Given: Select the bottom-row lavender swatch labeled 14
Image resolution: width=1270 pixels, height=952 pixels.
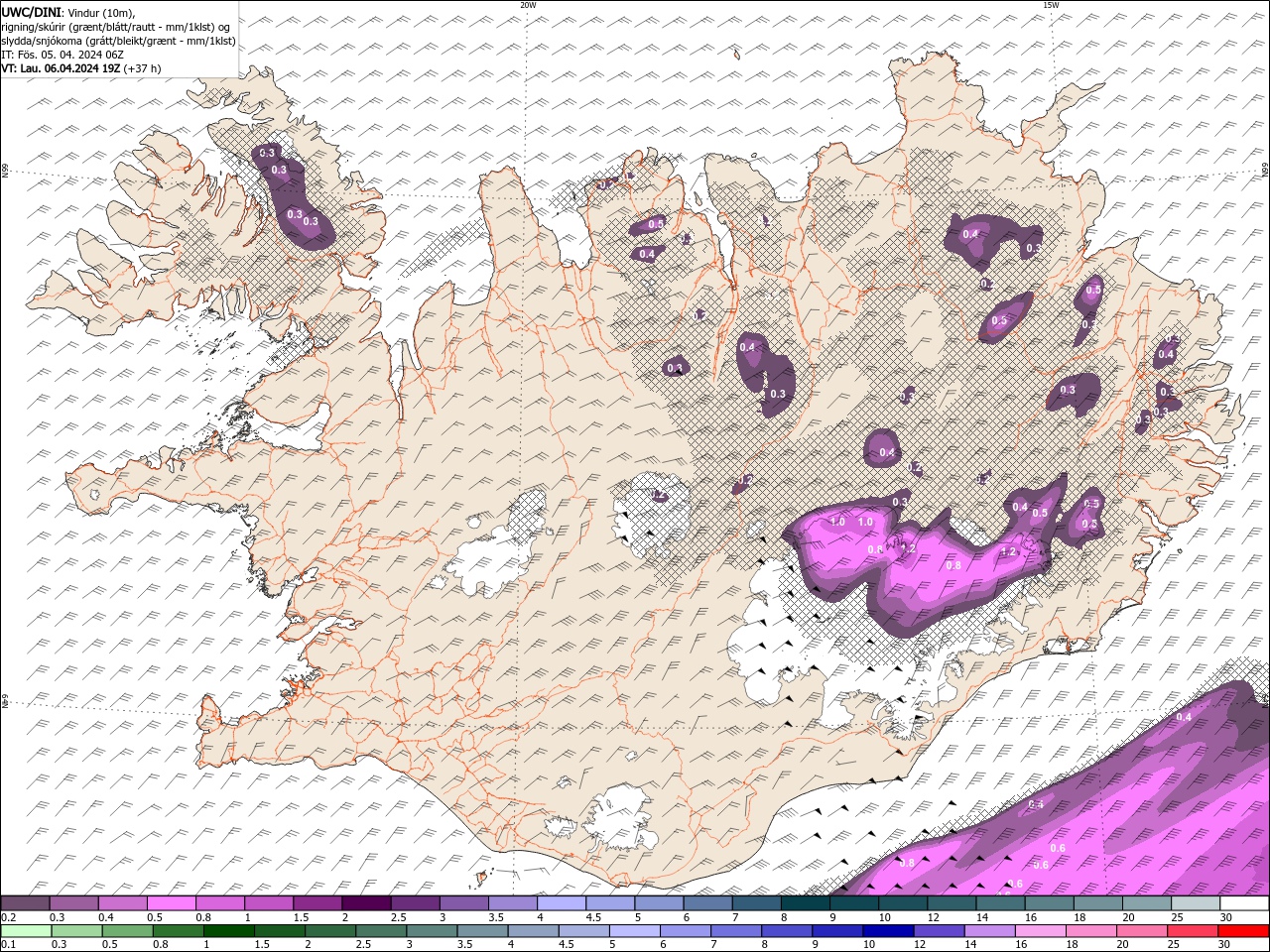Looking at the screenshot, I should point(989,931).
